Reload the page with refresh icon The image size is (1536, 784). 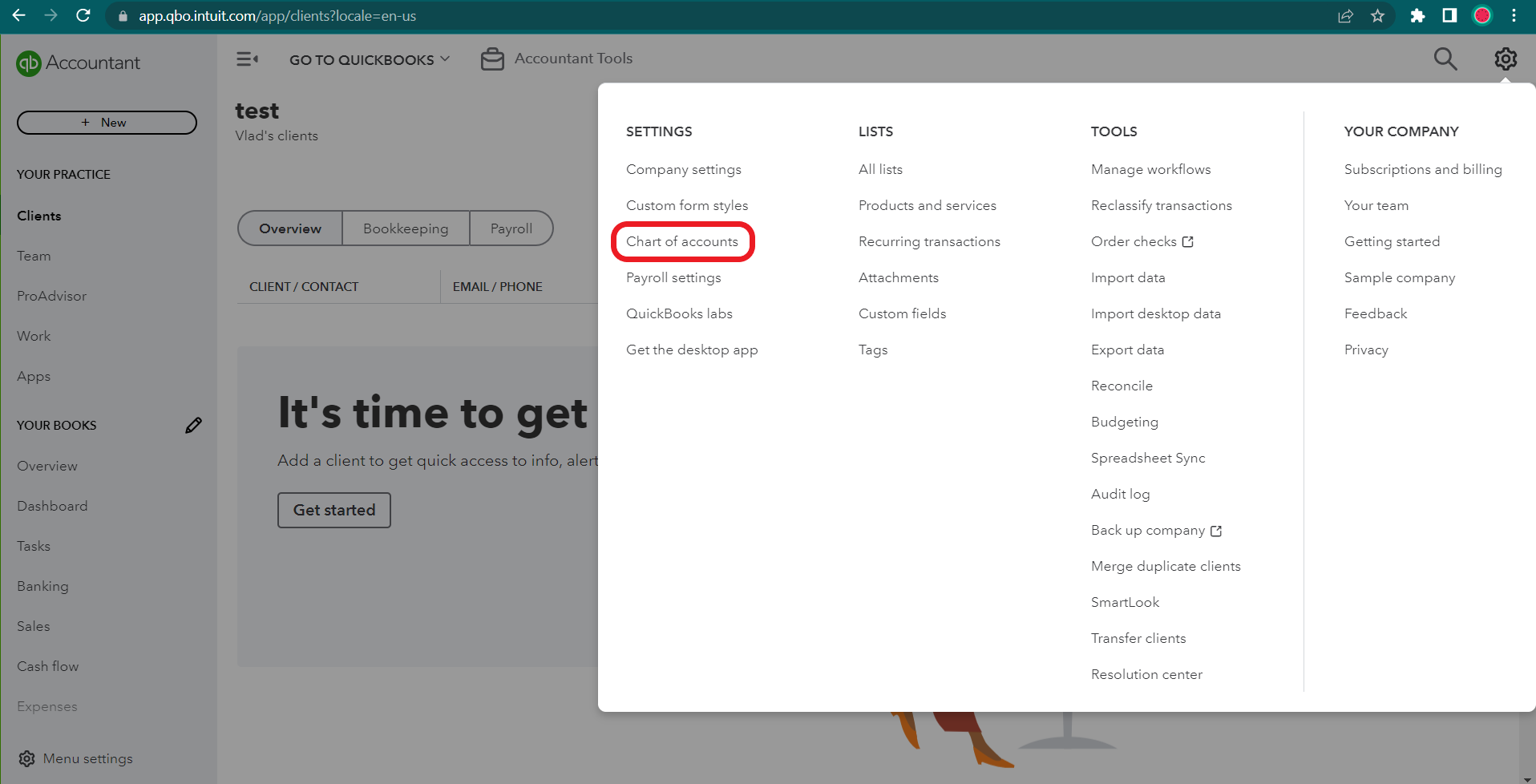coord(83,15)
